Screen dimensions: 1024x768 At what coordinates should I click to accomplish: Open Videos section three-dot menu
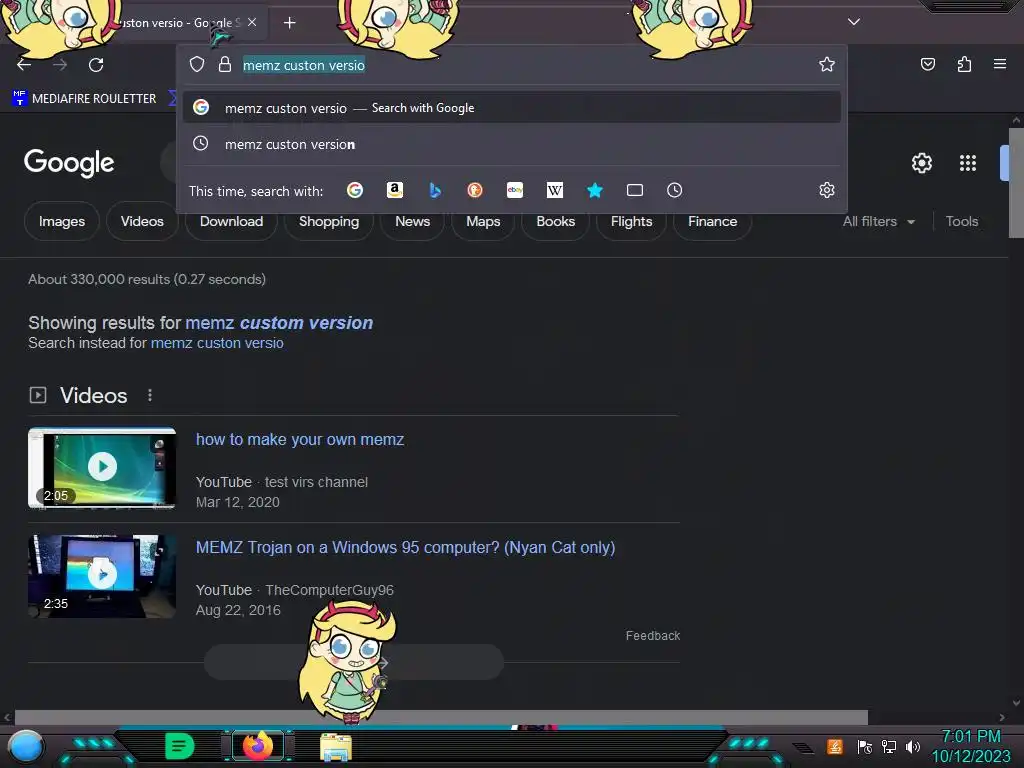coord(150,395)
